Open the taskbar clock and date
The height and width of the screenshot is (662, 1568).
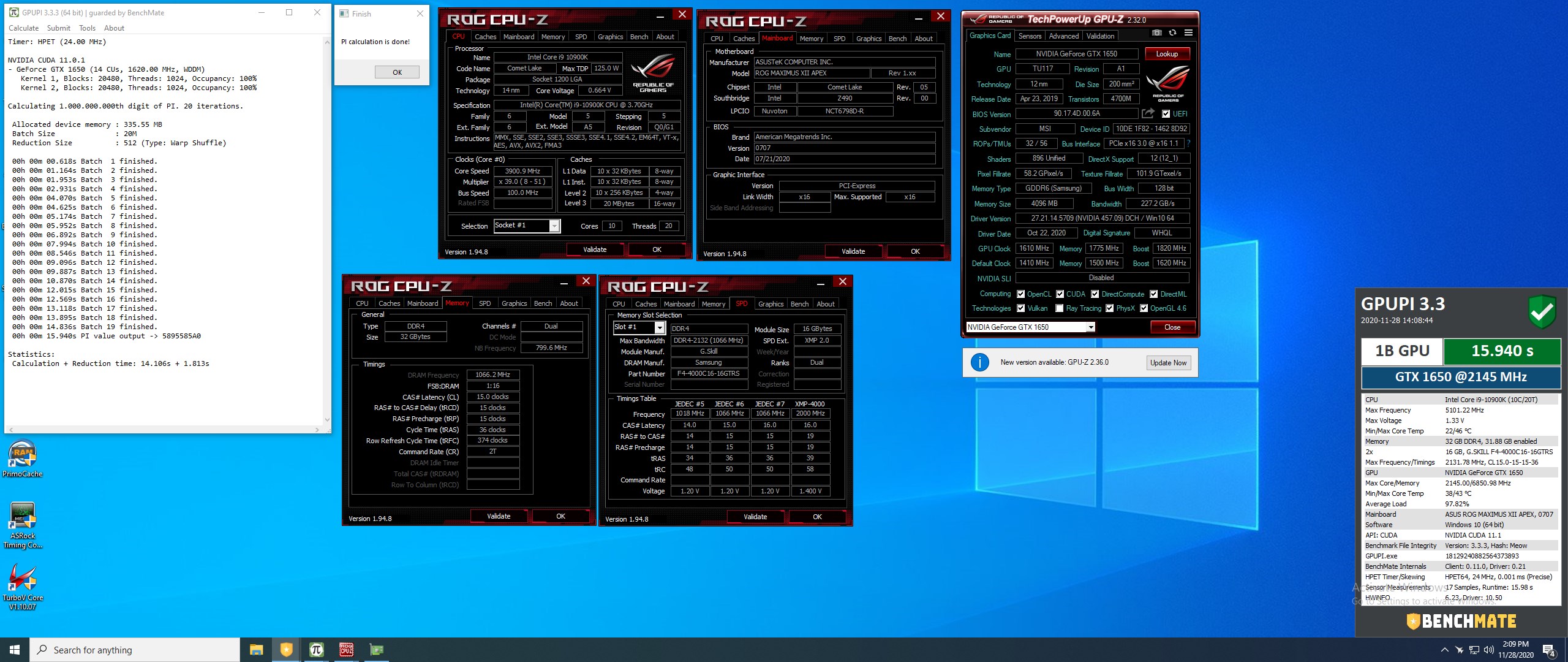coord(1515,650)
